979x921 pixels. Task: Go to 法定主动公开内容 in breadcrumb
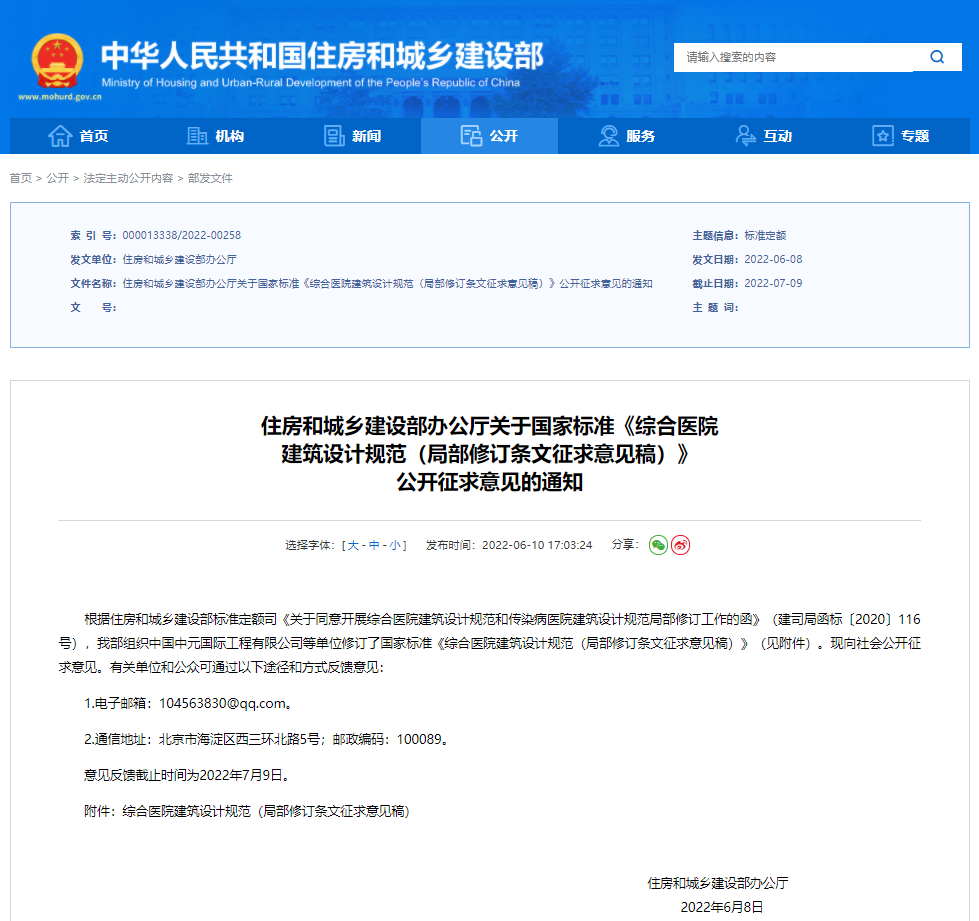[x=128, y=179]
